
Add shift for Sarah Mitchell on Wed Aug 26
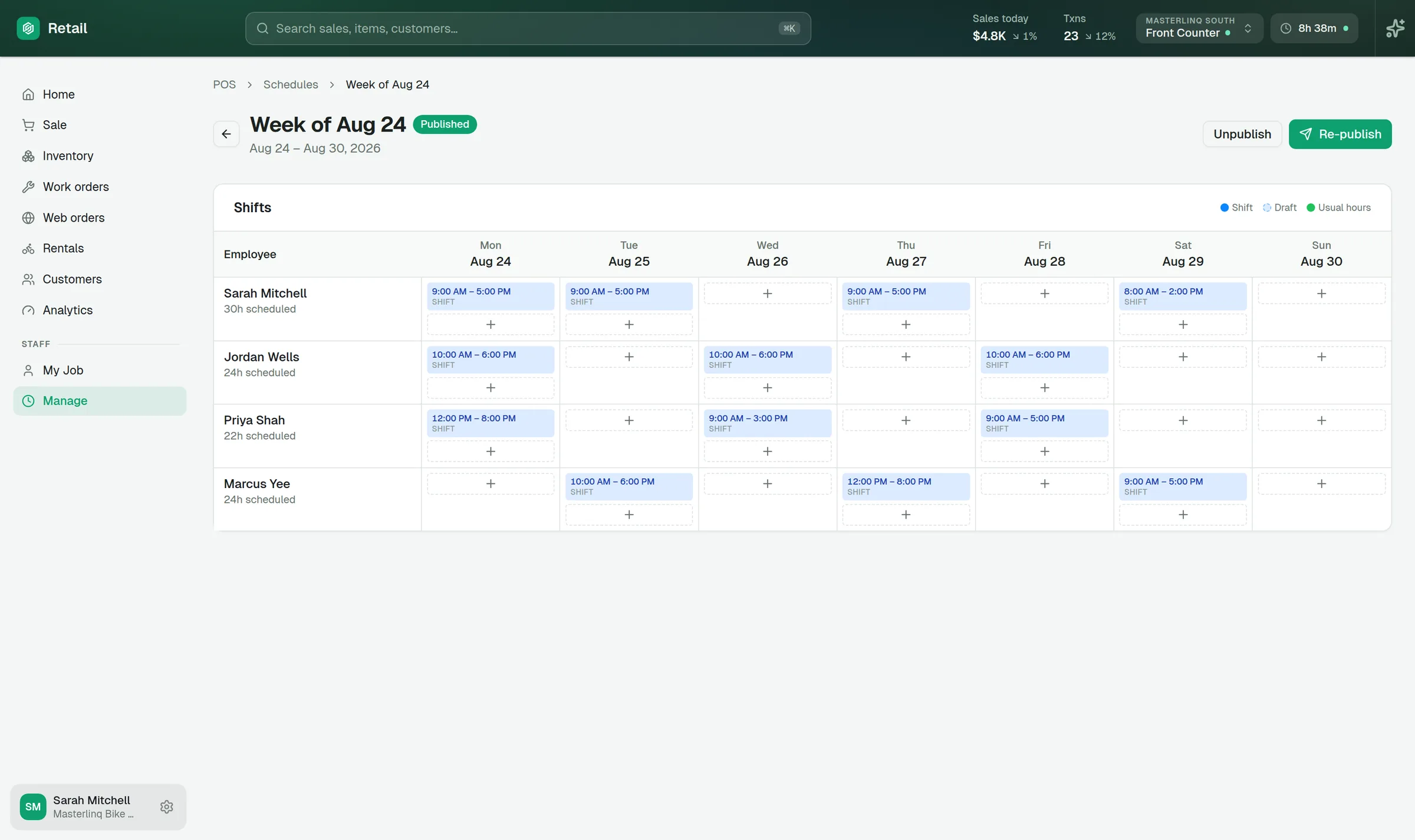[767, 294]
